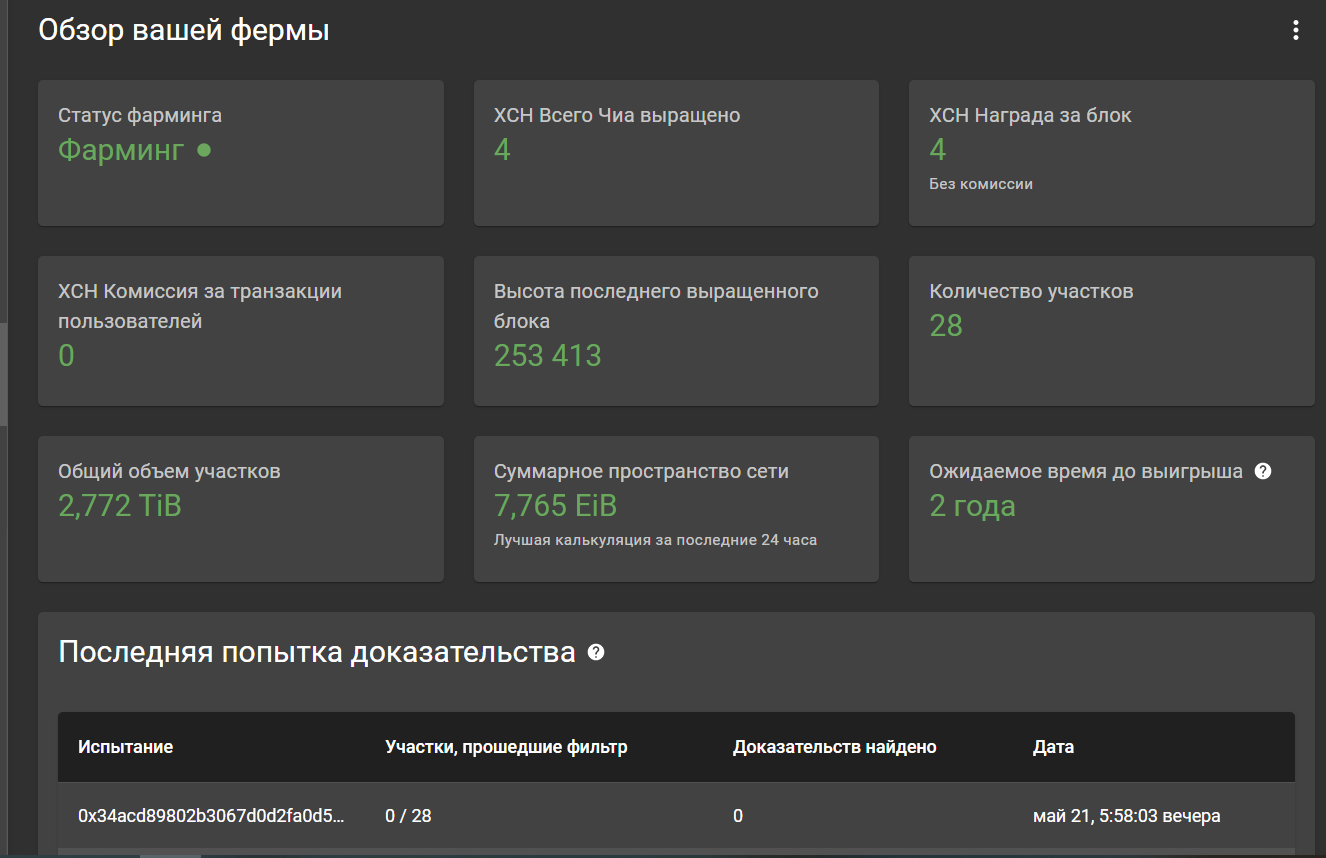Select the last farmed block height 253 413
The width and height of the screenshot is (1326, 858).
[548, 356]
